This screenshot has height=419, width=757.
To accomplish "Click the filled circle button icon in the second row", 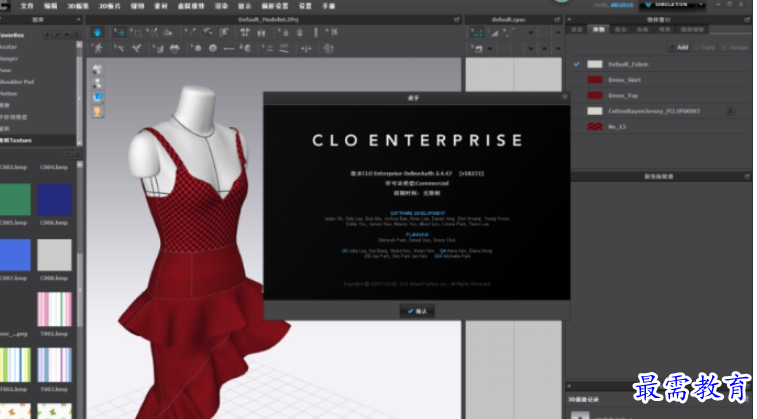I will [196, 48].
